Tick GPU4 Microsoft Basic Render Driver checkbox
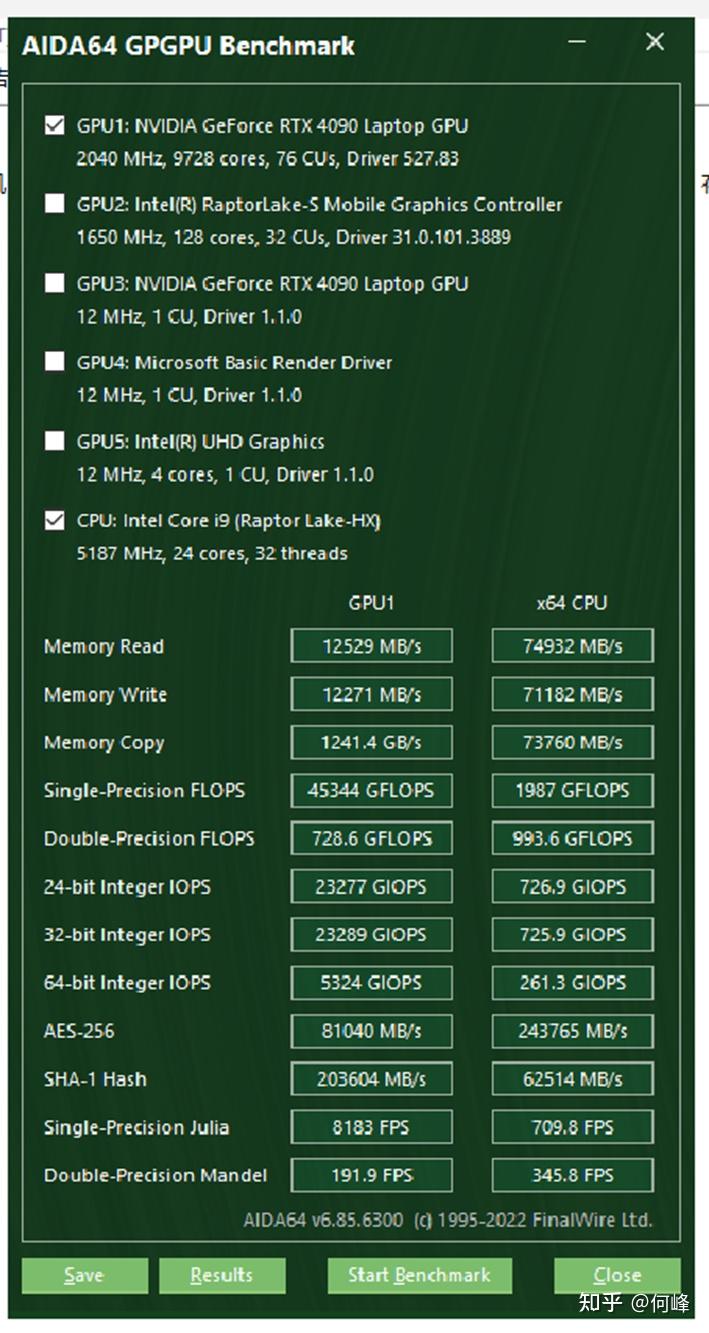 click(54, 362)
